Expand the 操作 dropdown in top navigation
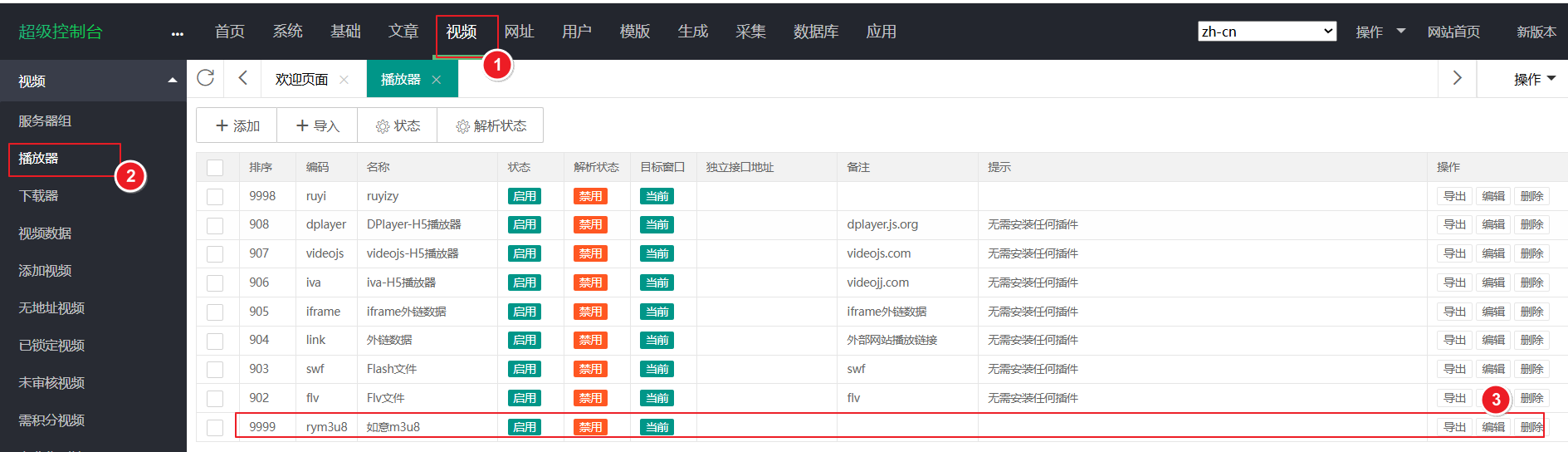The width and height of the screenshot is (1568, 452). pyautogui.click(x=1380, y=32)
